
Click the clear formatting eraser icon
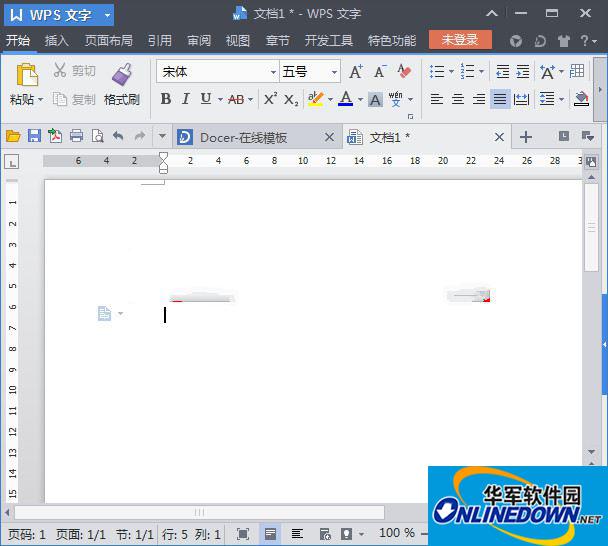[404, 72]
